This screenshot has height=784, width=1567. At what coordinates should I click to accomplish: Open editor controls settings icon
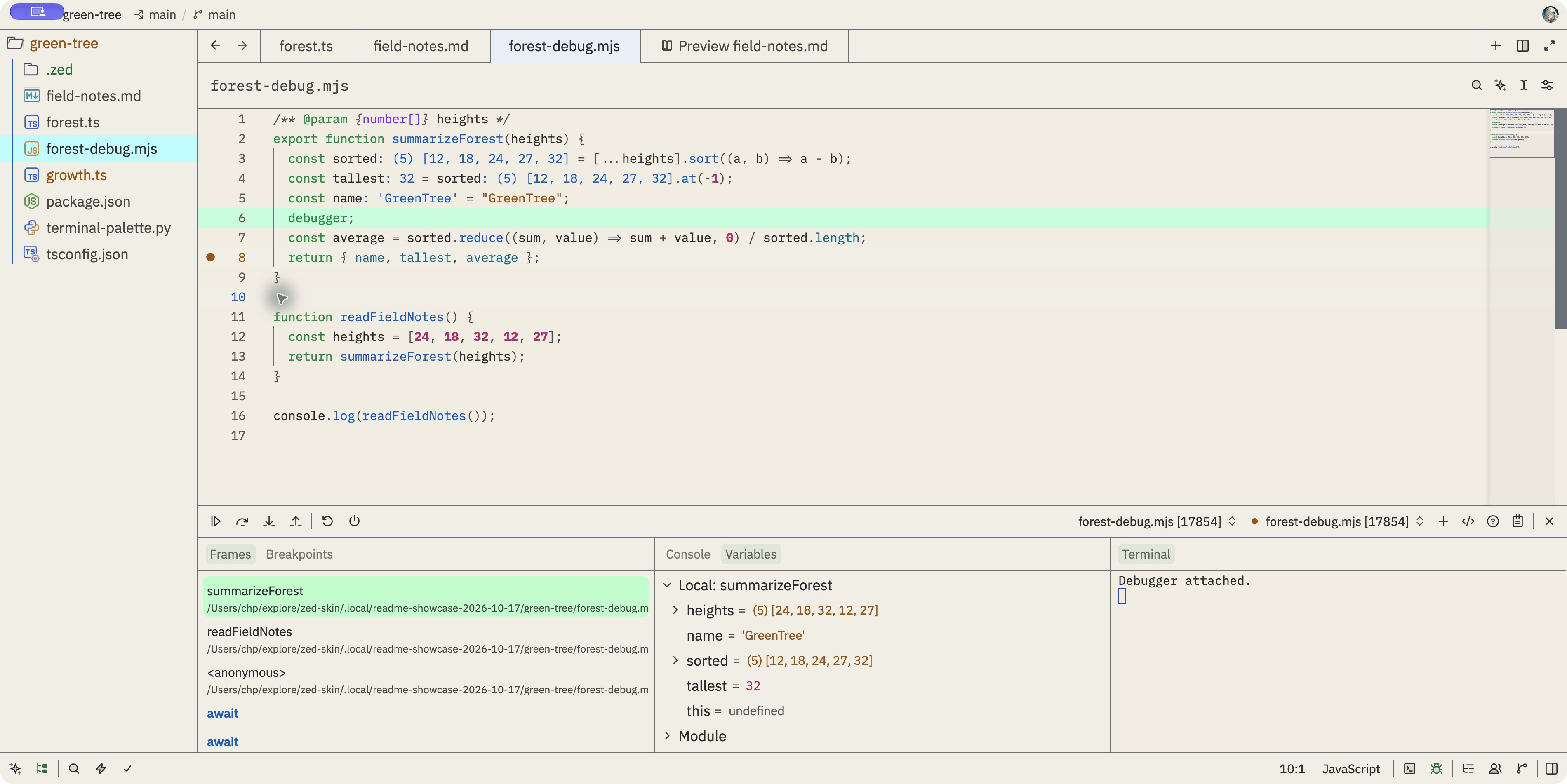(1548, 85)
